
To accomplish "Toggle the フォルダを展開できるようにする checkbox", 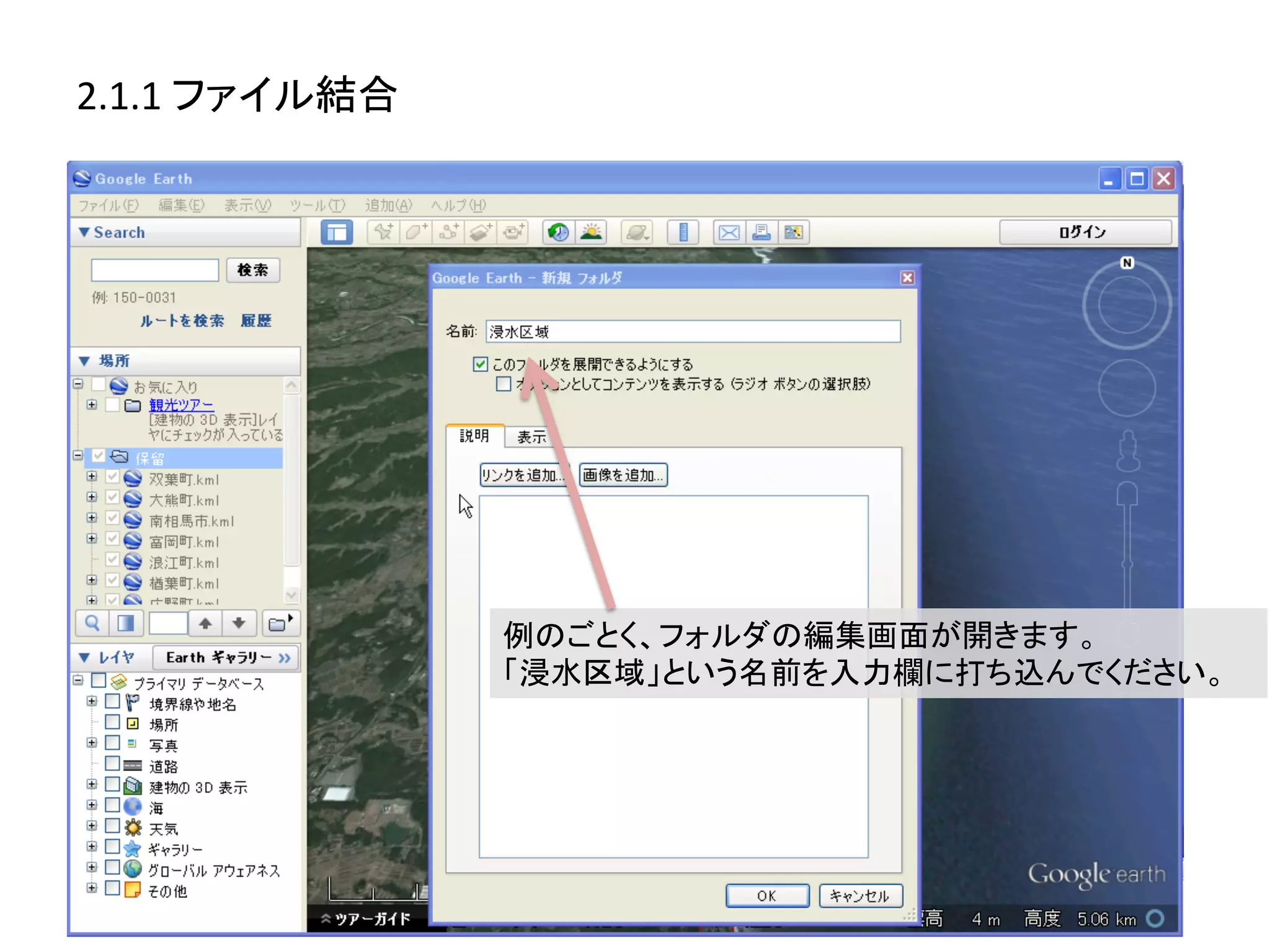I will pos(481,364).
